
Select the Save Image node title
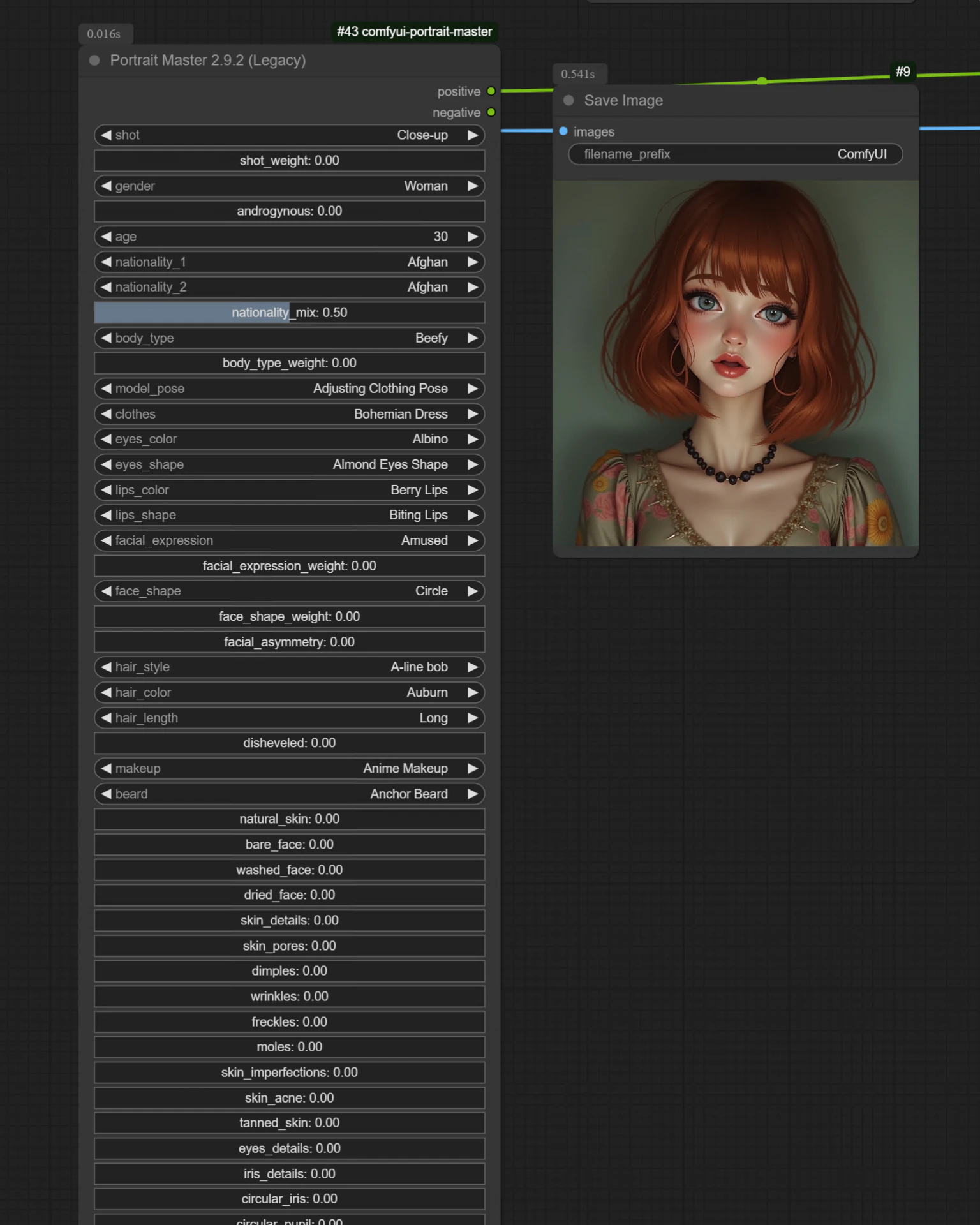pos(623,101)
